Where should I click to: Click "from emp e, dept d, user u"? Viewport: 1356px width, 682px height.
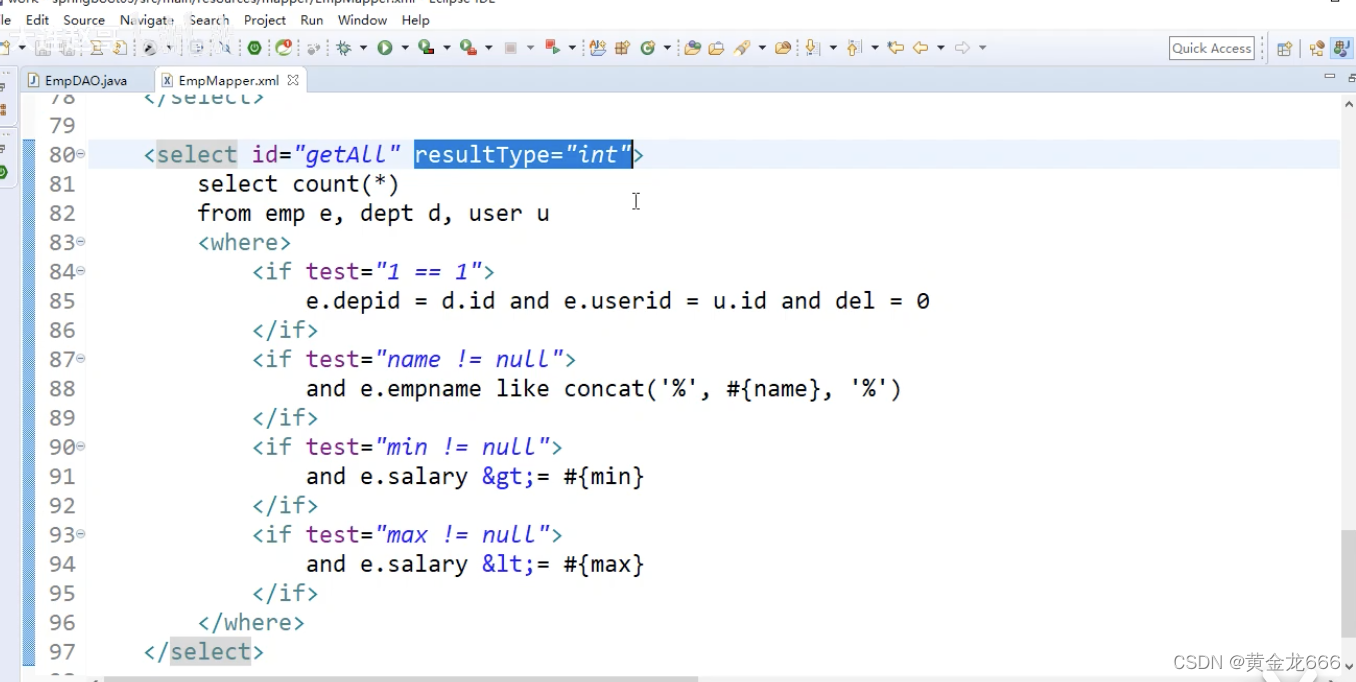coord(373,213)
